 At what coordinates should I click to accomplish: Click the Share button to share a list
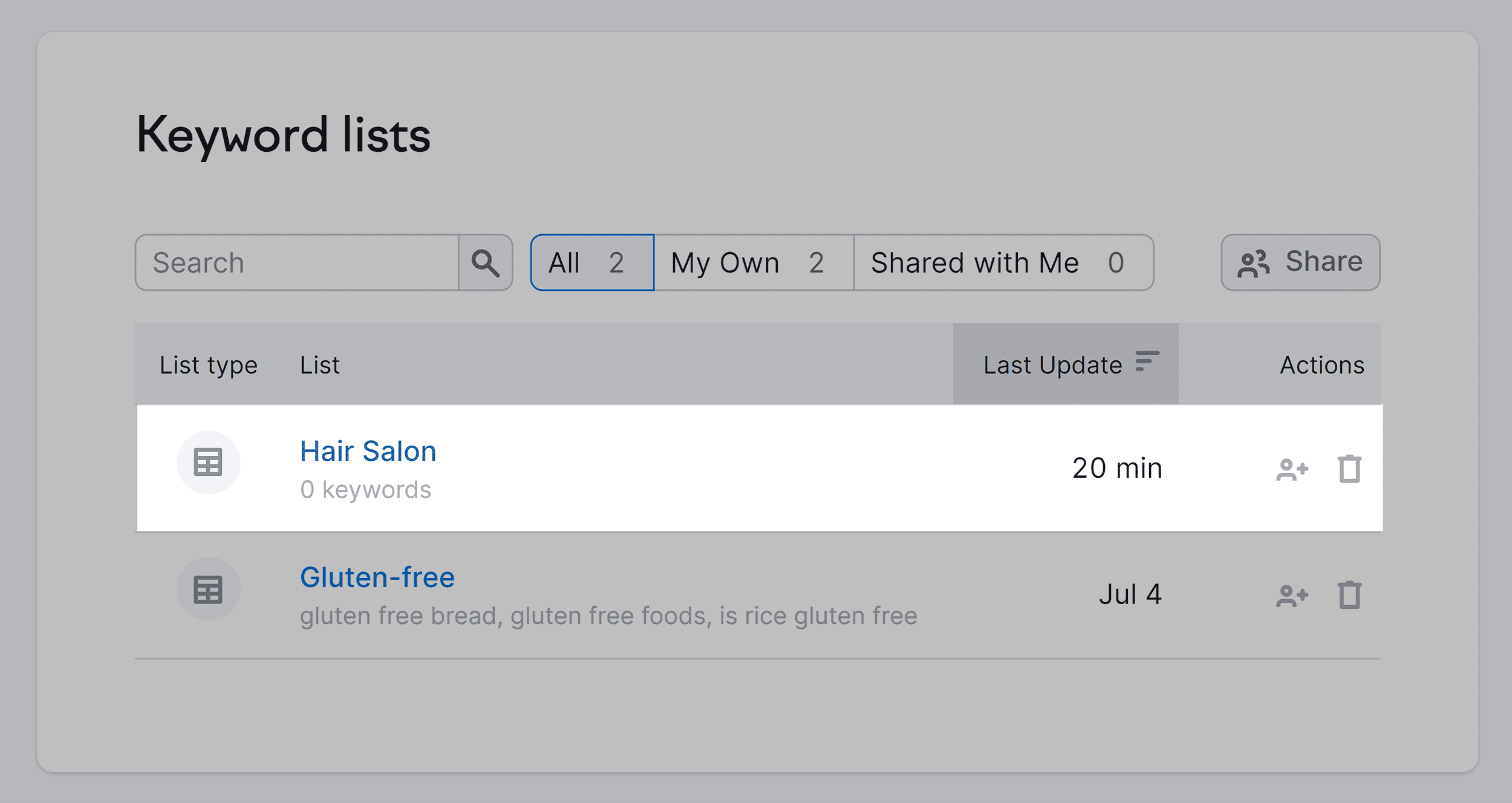pyautogui.click(x=1300, y=263)
